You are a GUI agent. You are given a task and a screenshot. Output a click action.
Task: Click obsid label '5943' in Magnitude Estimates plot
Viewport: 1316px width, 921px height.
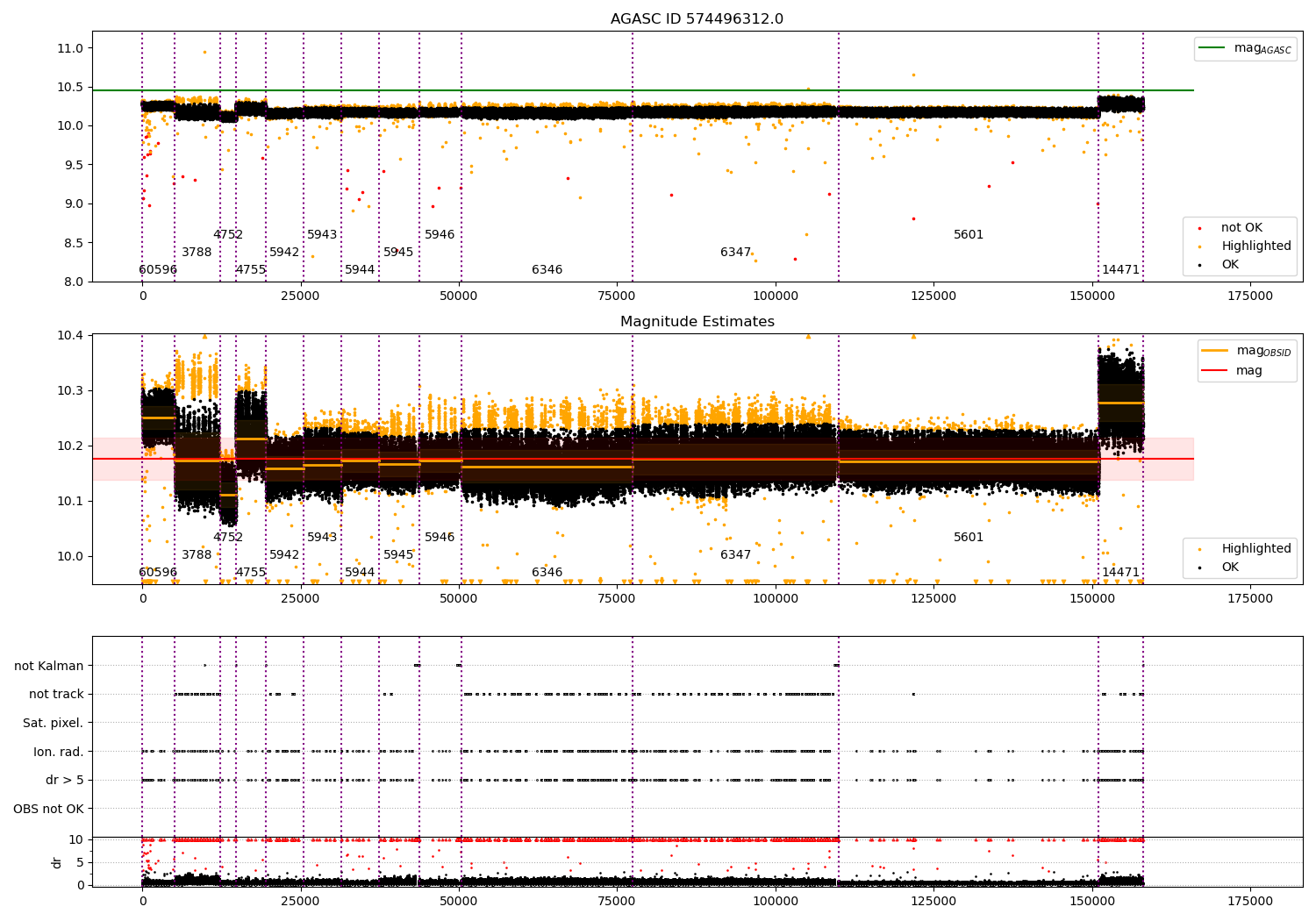click(322, 537)
